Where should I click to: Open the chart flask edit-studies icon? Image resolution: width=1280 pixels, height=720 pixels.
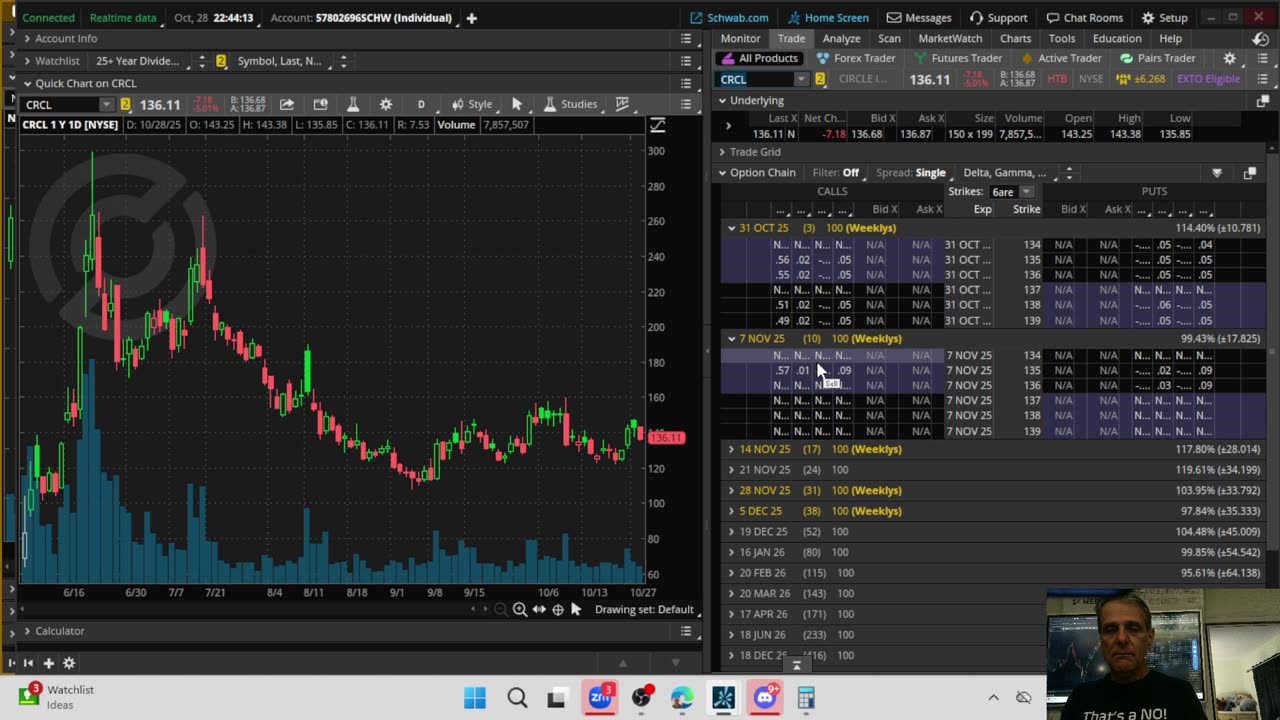pos(352,104)
